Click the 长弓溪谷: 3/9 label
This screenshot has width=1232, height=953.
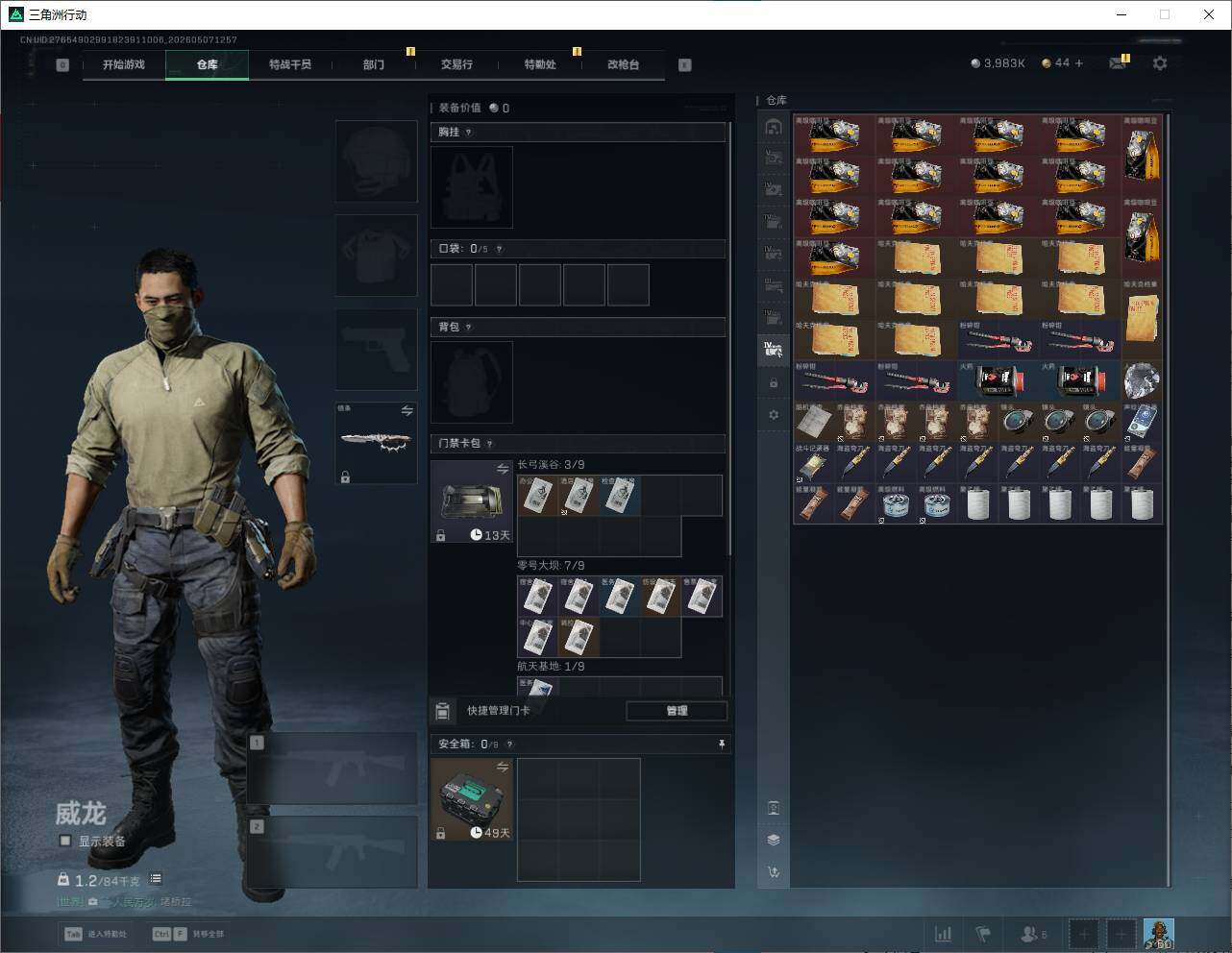551,465
